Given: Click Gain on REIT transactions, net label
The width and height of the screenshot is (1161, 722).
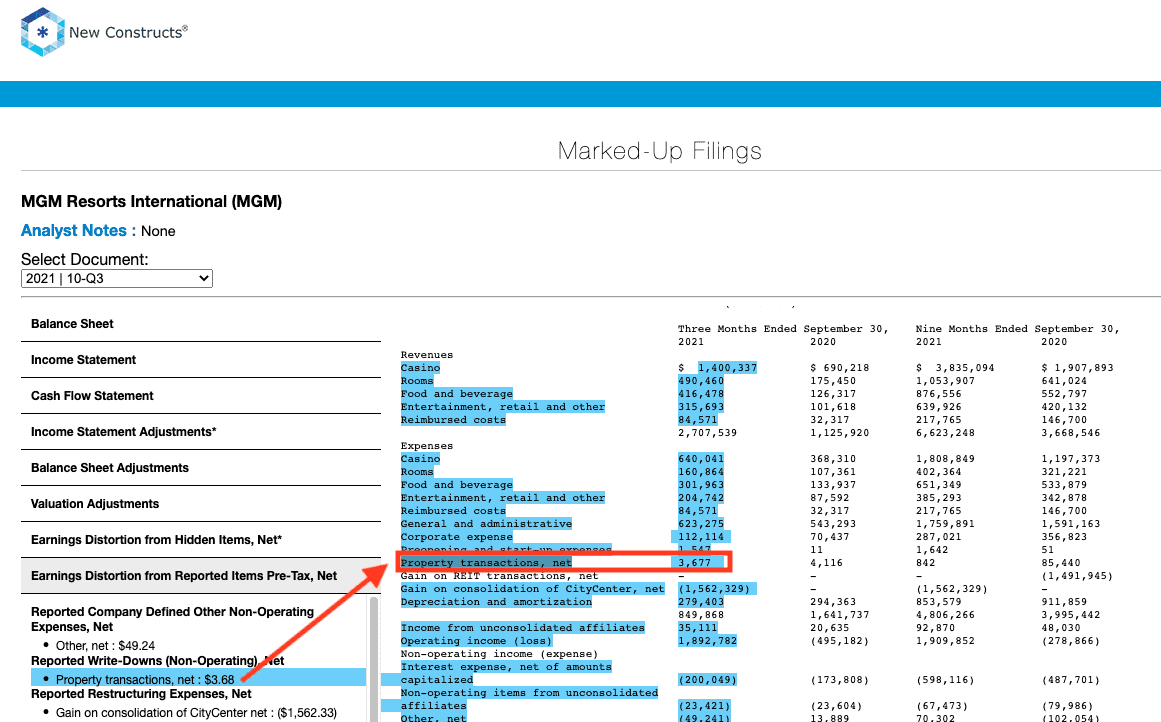Looking at the screenshot, I should coord(500,575).
